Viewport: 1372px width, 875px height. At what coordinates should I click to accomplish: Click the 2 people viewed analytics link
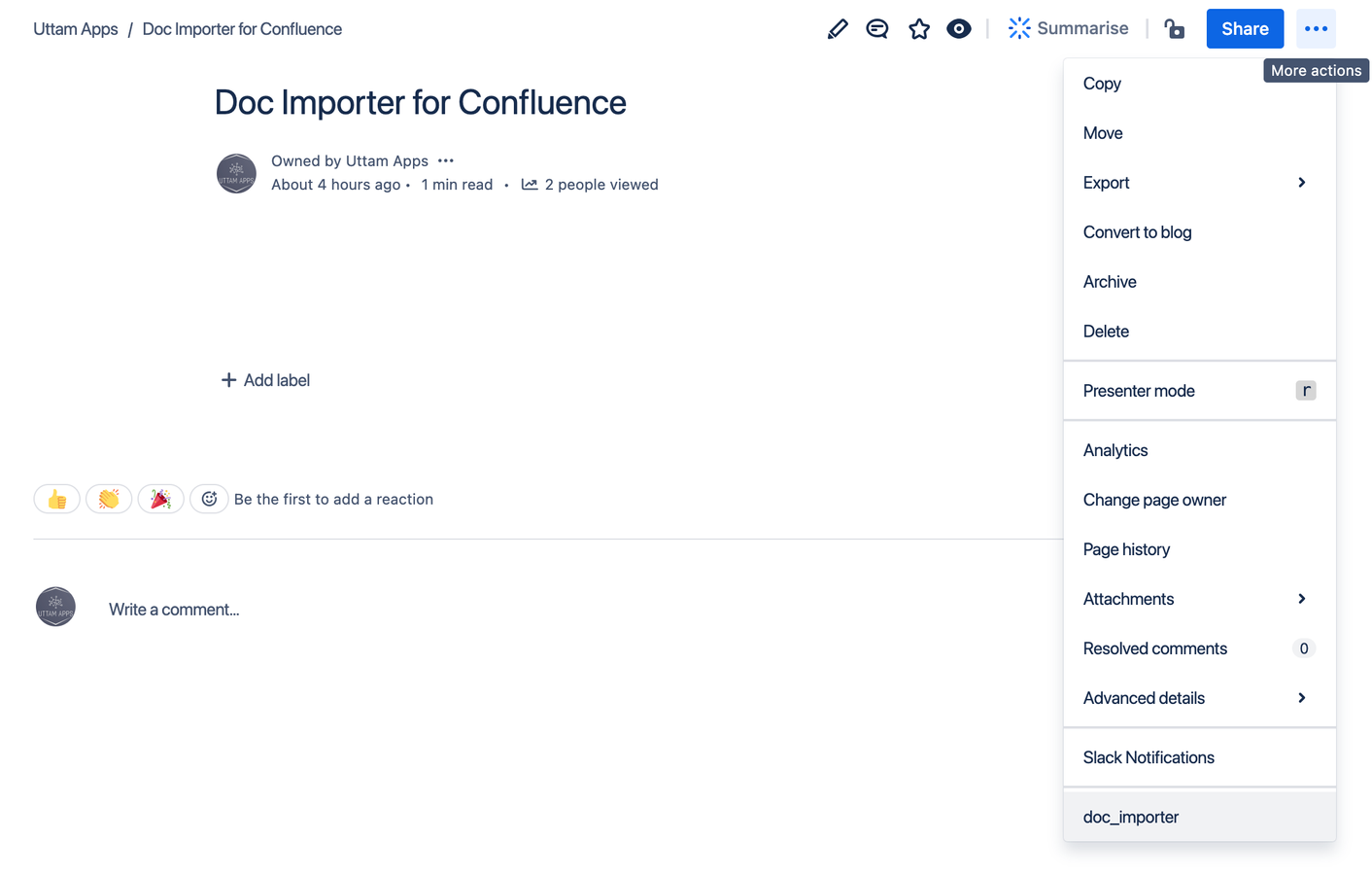click(590, 185)
